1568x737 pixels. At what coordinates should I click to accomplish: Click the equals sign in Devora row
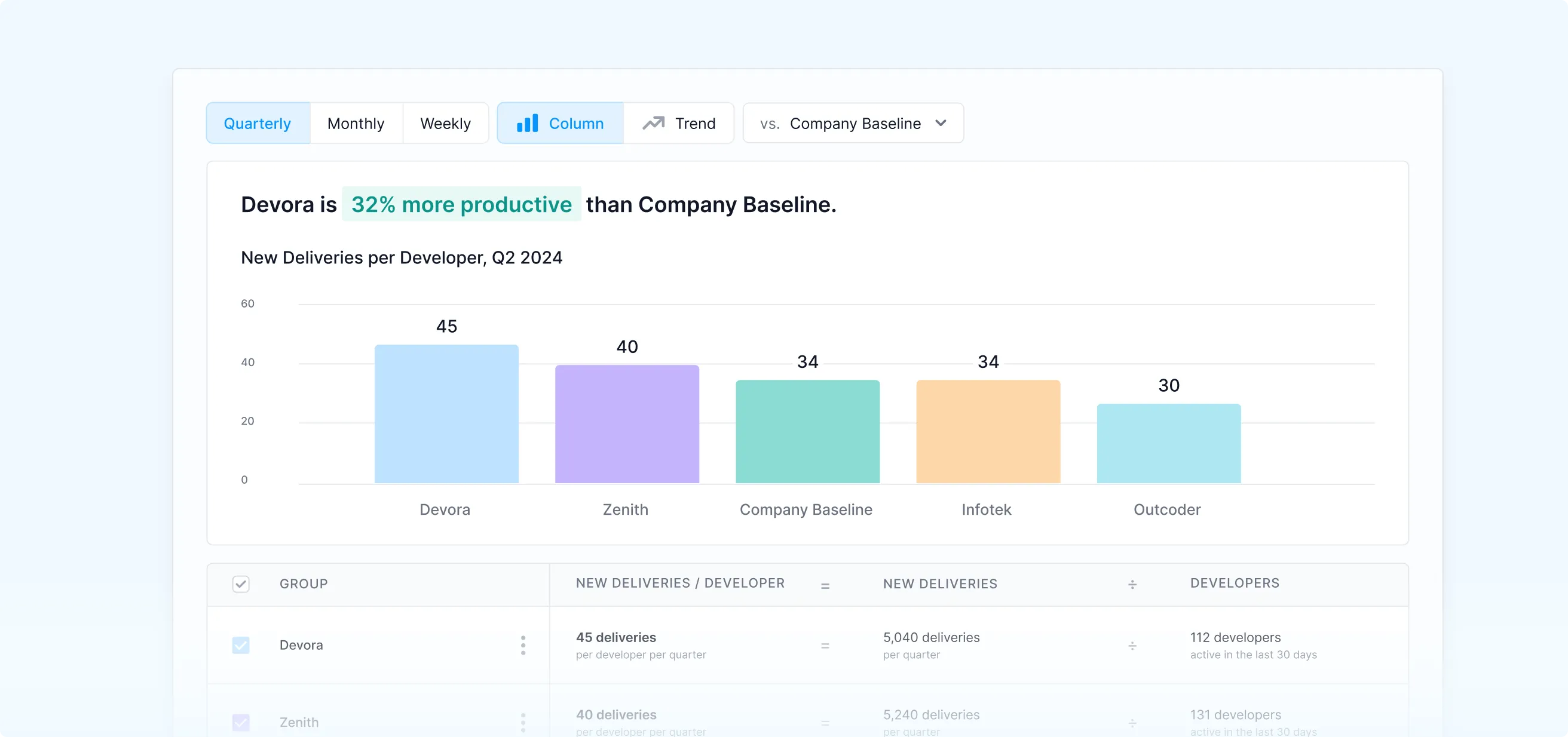(x=825, y=646)
